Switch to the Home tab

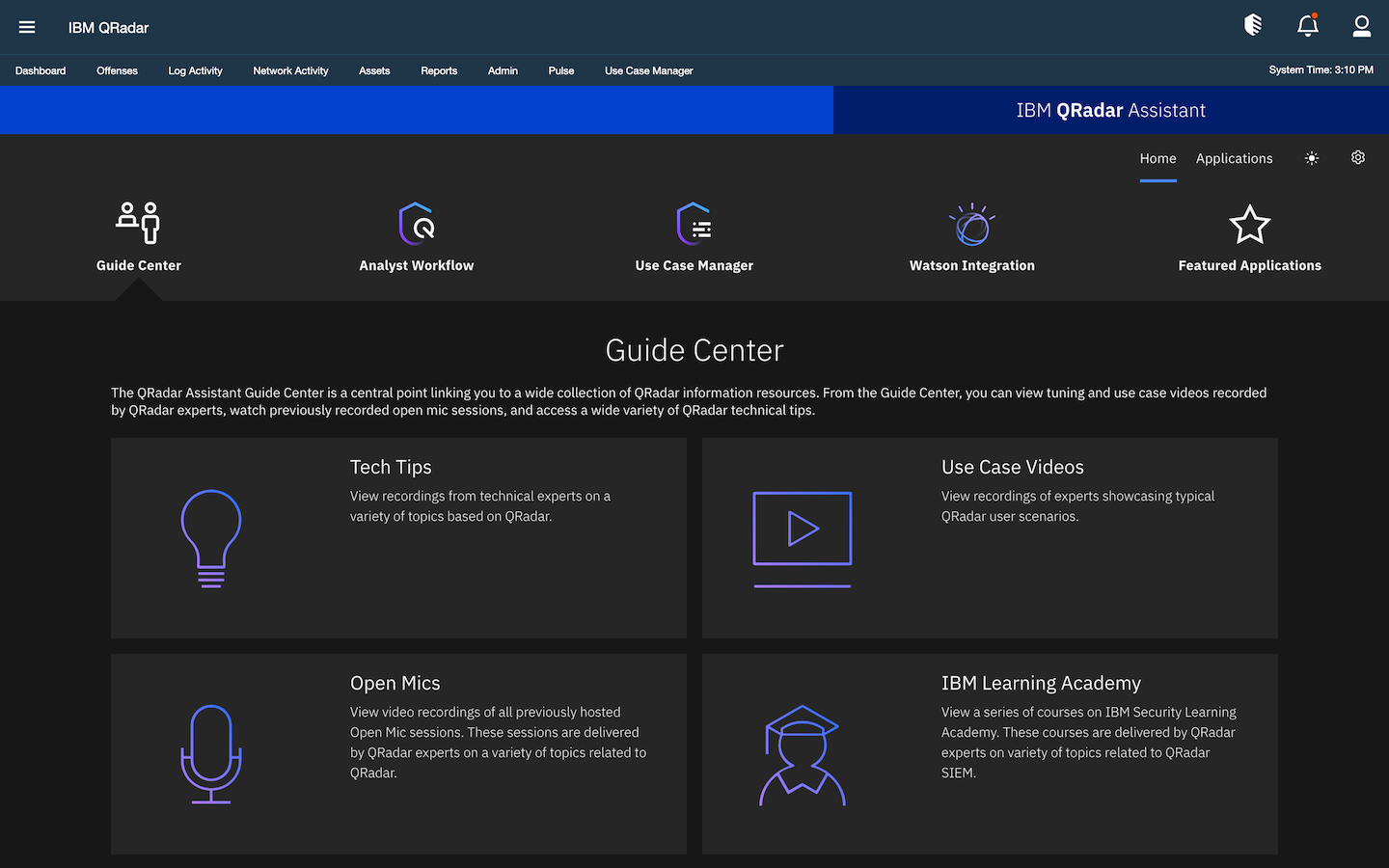tap(1157, 158)
